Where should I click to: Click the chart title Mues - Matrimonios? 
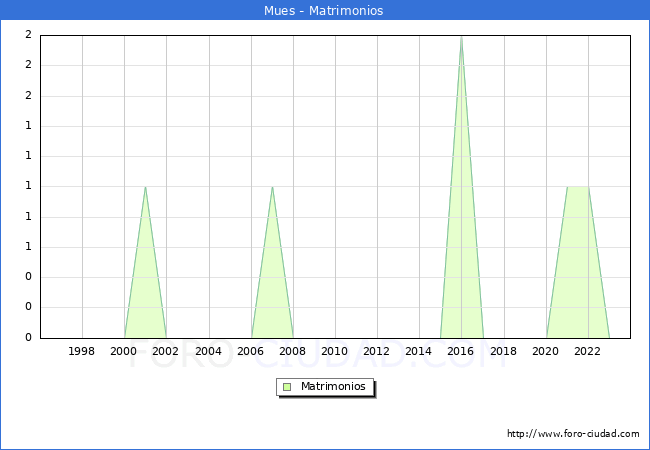tap(324, 11)
